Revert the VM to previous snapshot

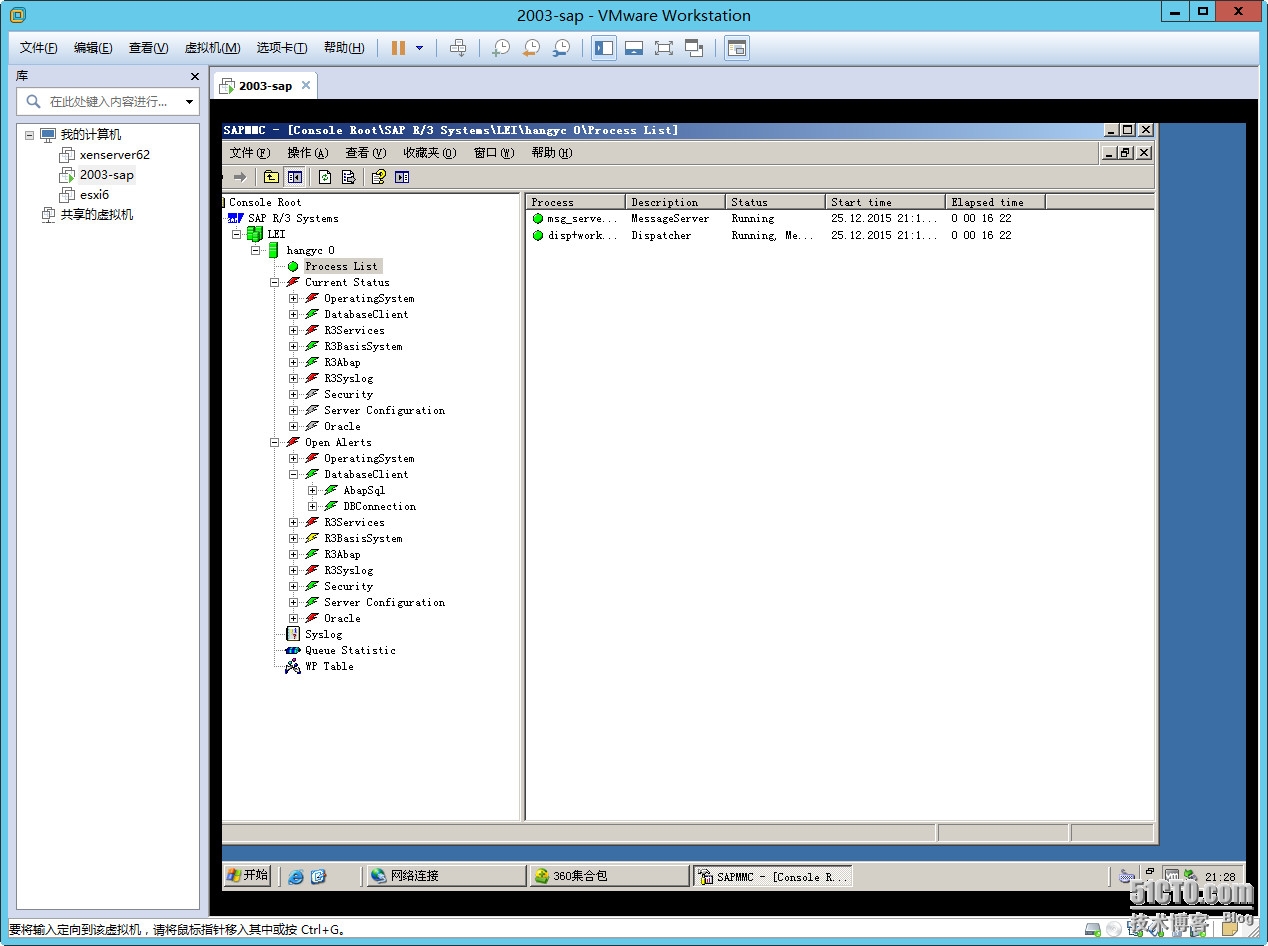pyautogui.click(x=531, y=48)
